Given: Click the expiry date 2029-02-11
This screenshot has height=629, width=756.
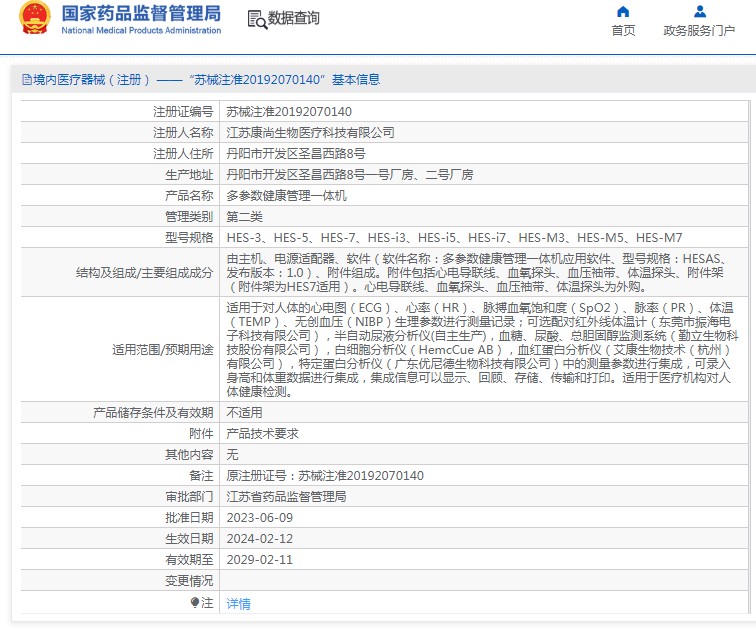Looking at the screenshot, I should (259, 559).
